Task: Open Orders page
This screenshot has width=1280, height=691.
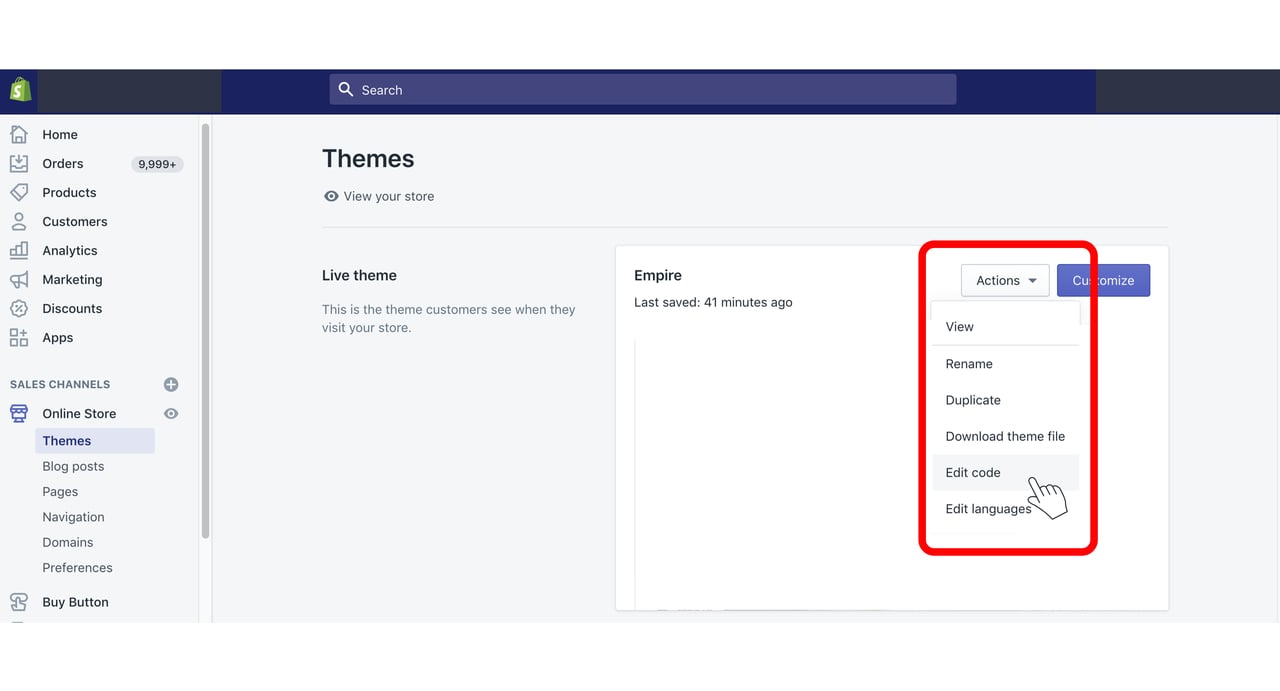Action: click(x=63, y=163)
